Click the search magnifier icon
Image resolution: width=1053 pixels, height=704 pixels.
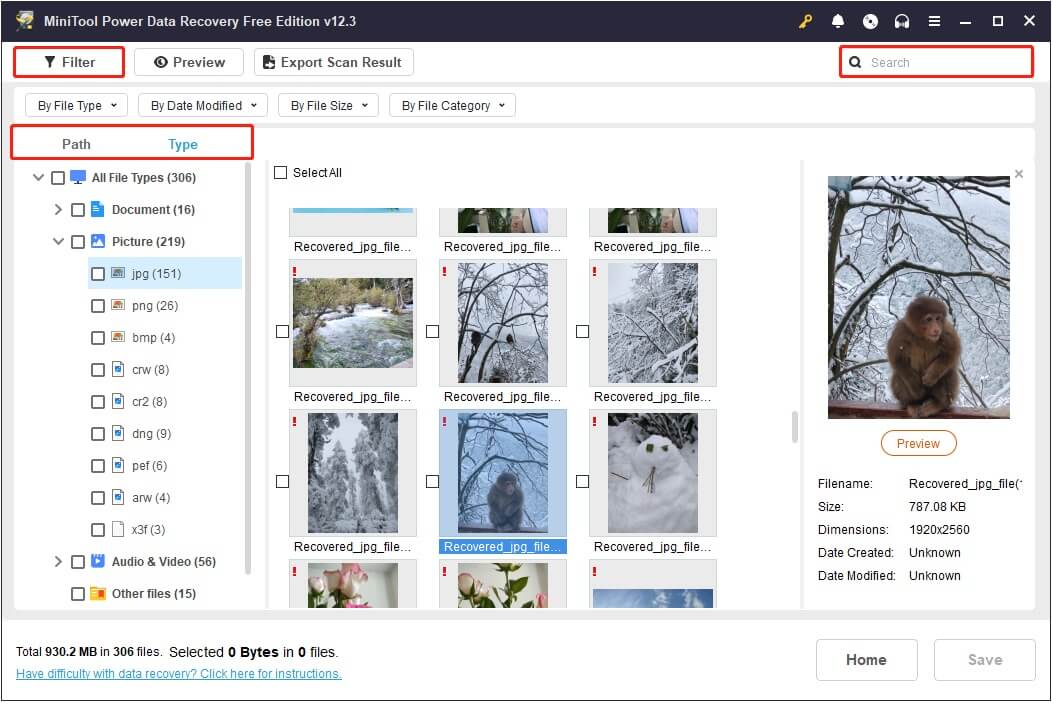[x=855, y=62]
